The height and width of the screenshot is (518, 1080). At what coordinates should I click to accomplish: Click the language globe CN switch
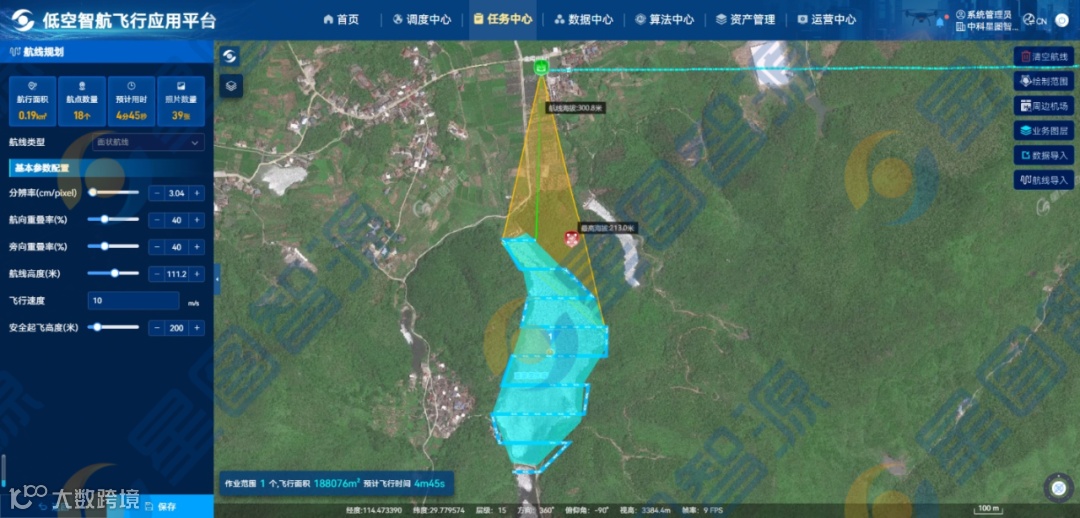click(1035, 20)
